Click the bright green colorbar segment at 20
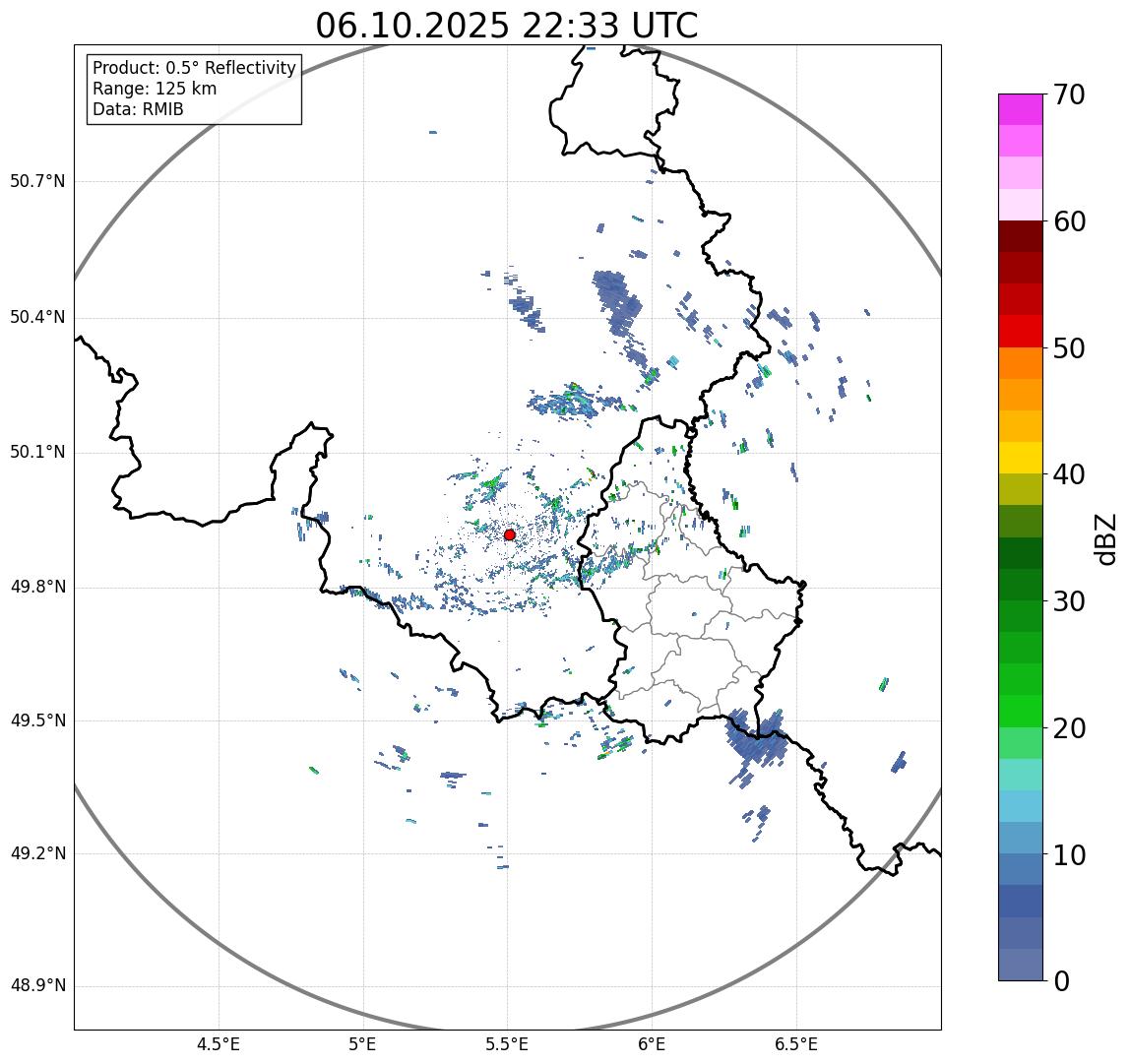This screenshot has height=1064, width=1130. [x=1021, y=712]
